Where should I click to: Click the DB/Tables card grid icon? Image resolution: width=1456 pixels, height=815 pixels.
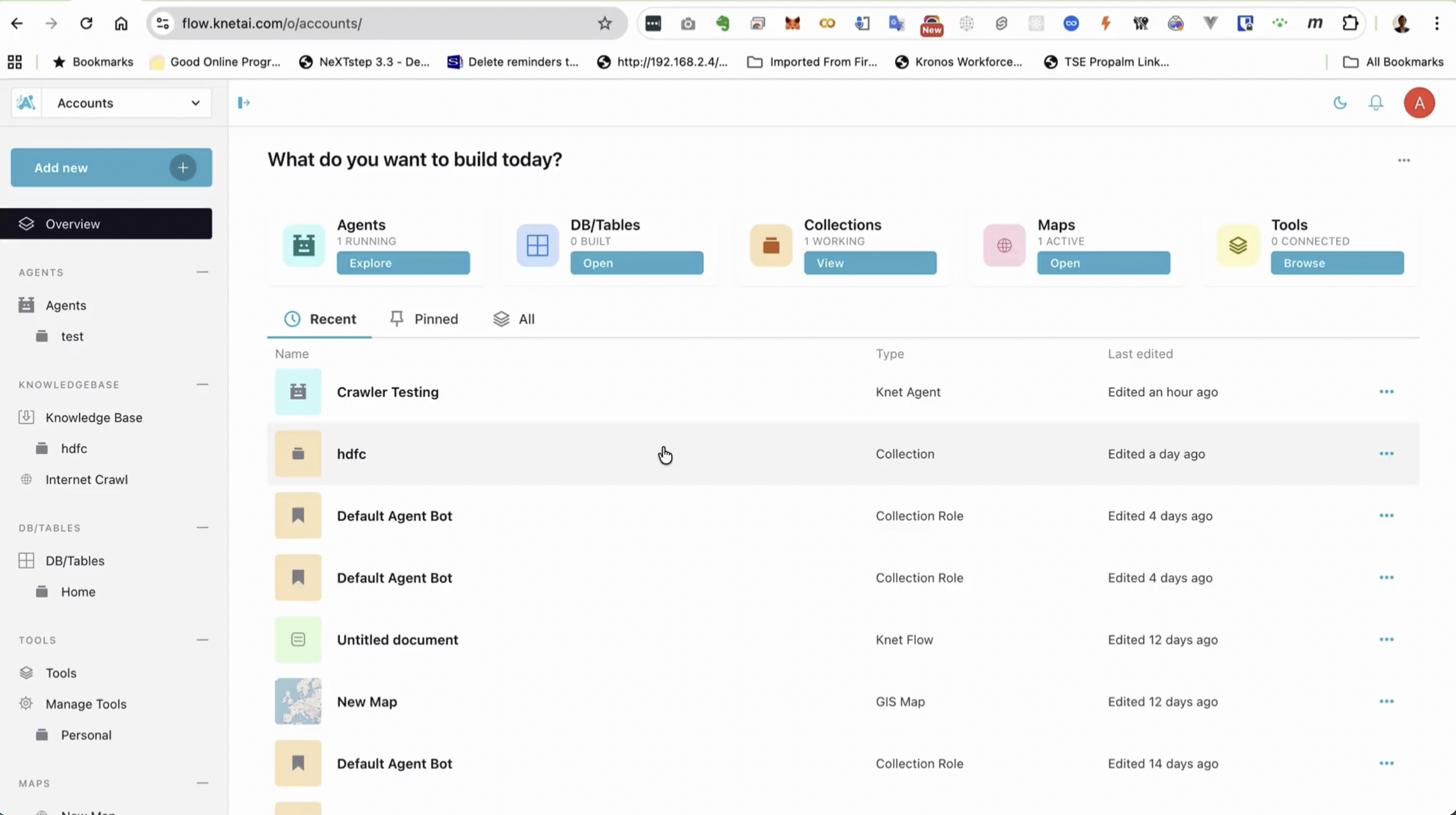pos(537,245)
